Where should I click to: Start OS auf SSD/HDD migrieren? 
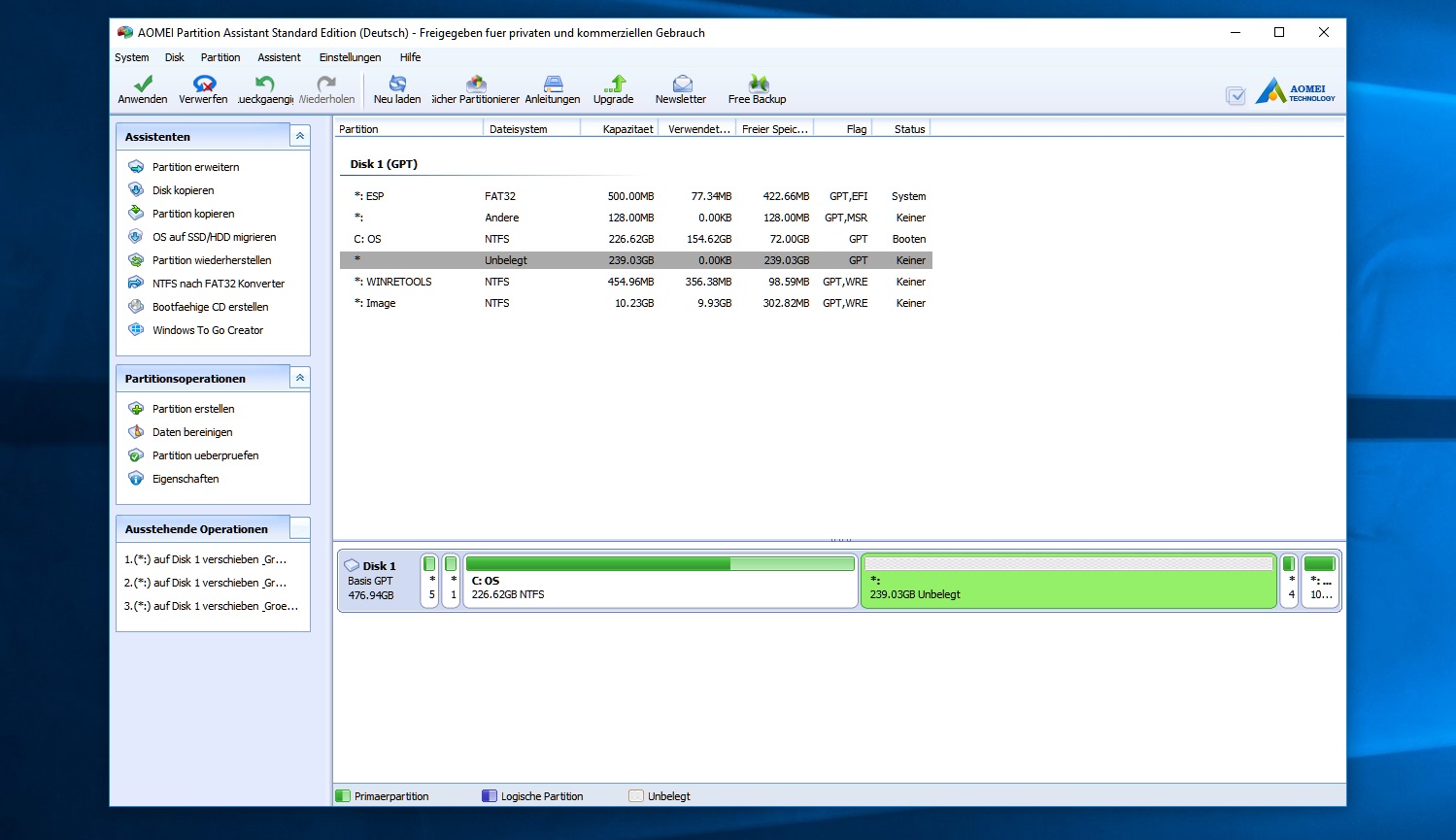click(x=214, y=237)
